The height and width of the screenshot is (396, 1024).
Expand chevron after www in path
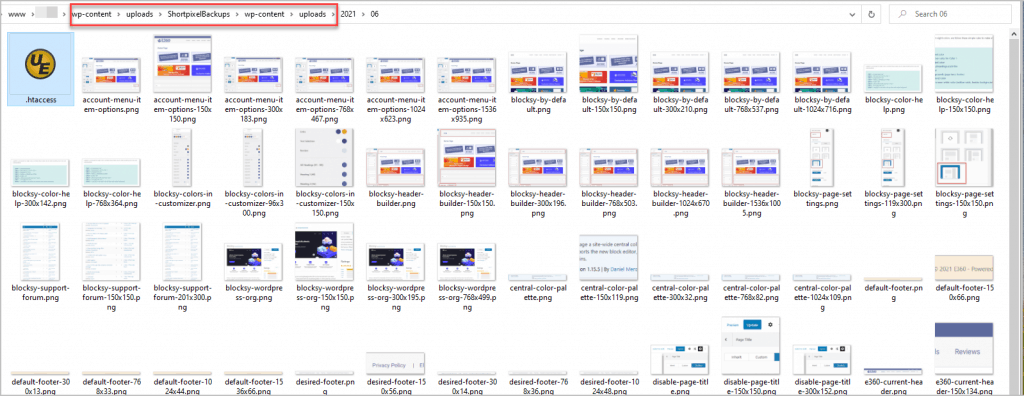[x=31, y=14]
